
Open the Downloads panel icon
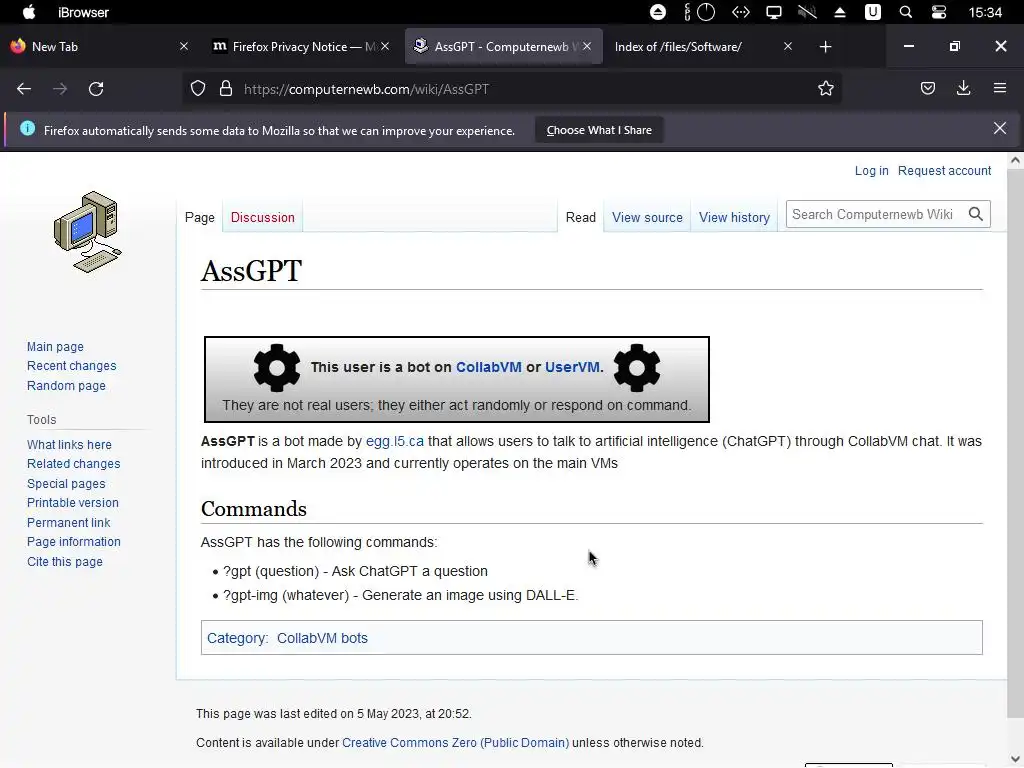[x=963, y=88]
